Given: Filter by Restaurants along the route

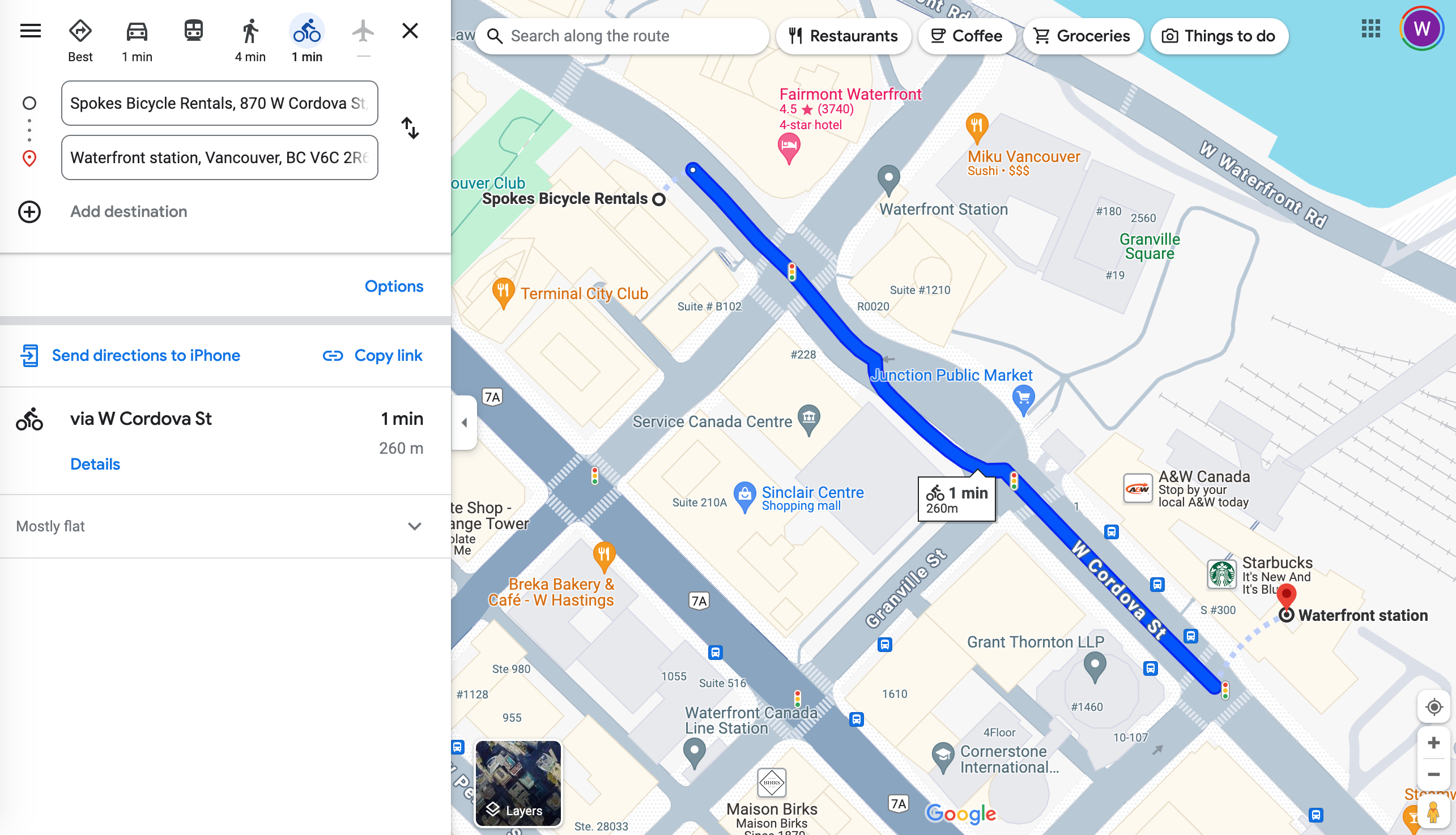Looking at the screenshot, I should (x=842, y=36).
